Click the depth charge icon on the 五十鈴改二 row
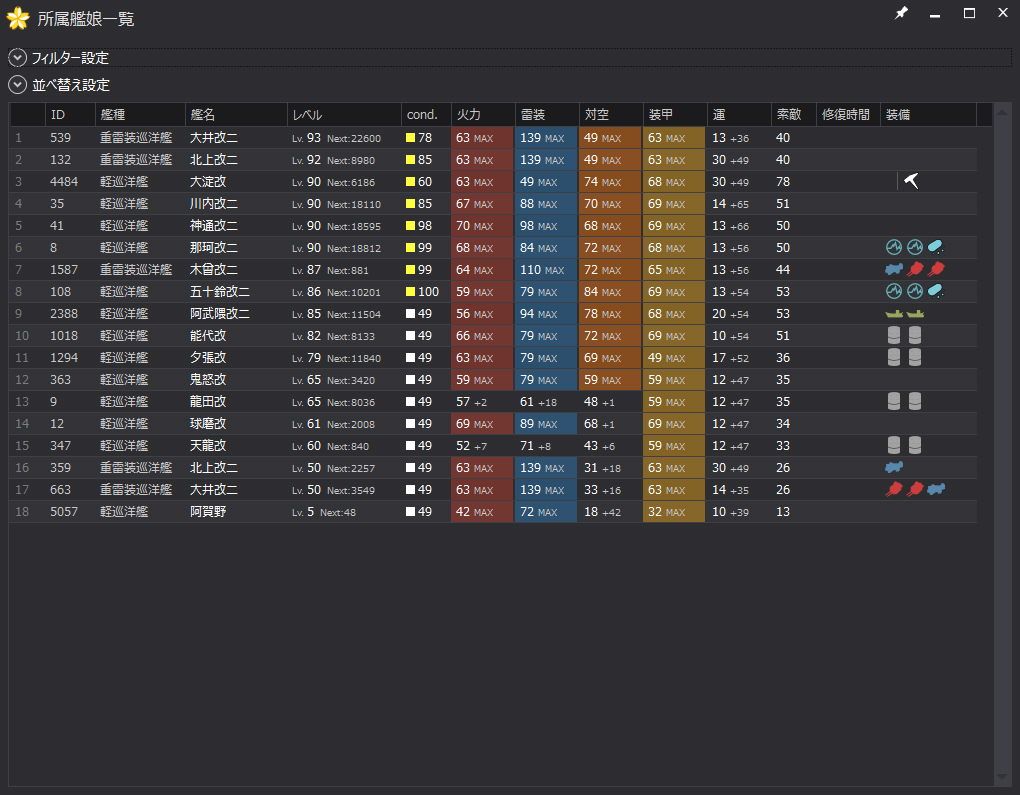This screenshot has width=1020, height=795. pyautogui.click(x=935, y=291)
